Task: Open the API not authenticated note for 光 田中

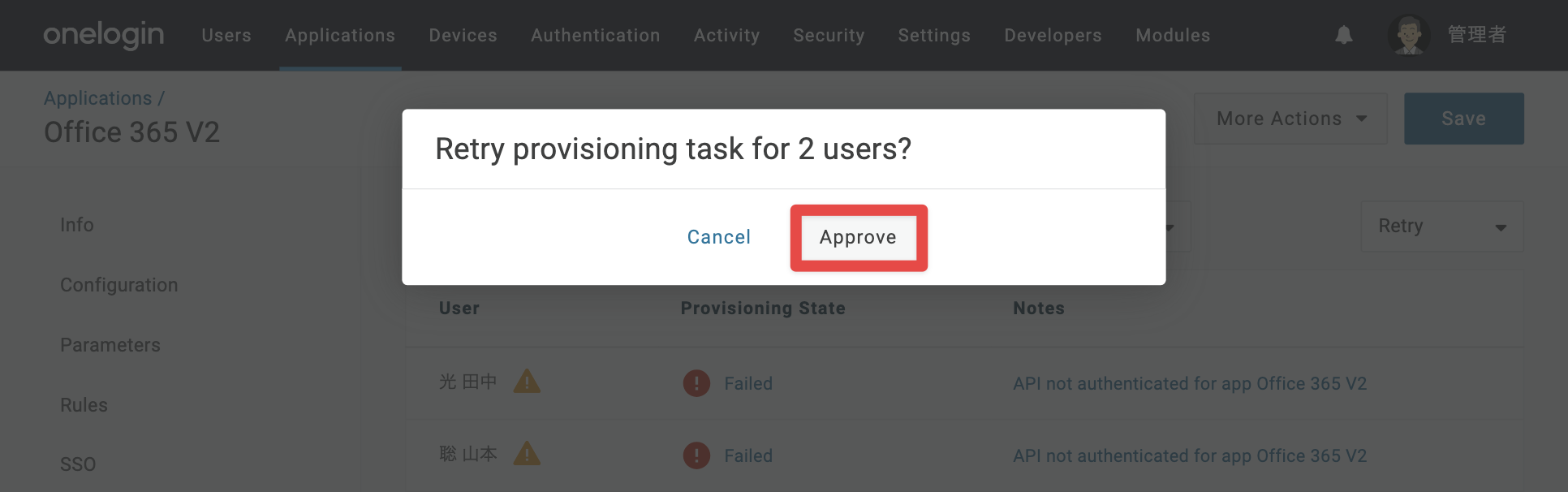Action: [1190, 383]
